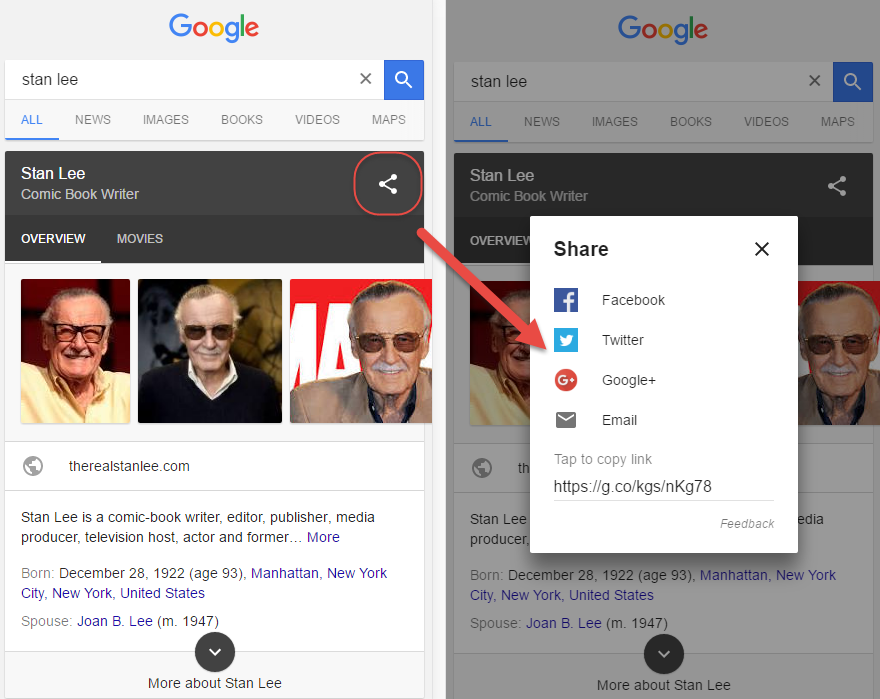
Task: Share via the Email envelope icon
Action: pyautogui.click(x=566, y=420)
